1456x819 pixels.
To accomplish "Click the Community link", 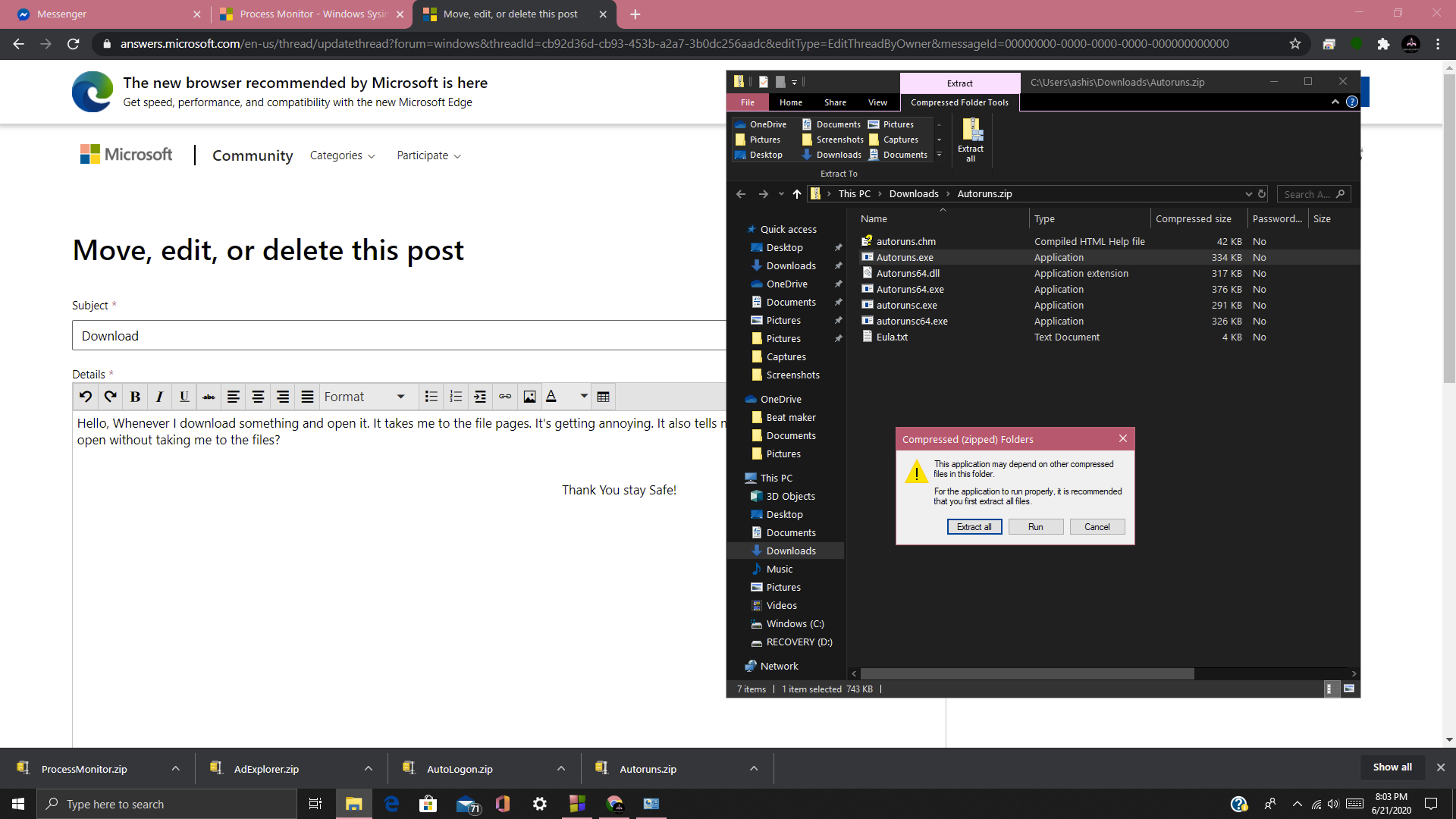I will pos(253,155).
